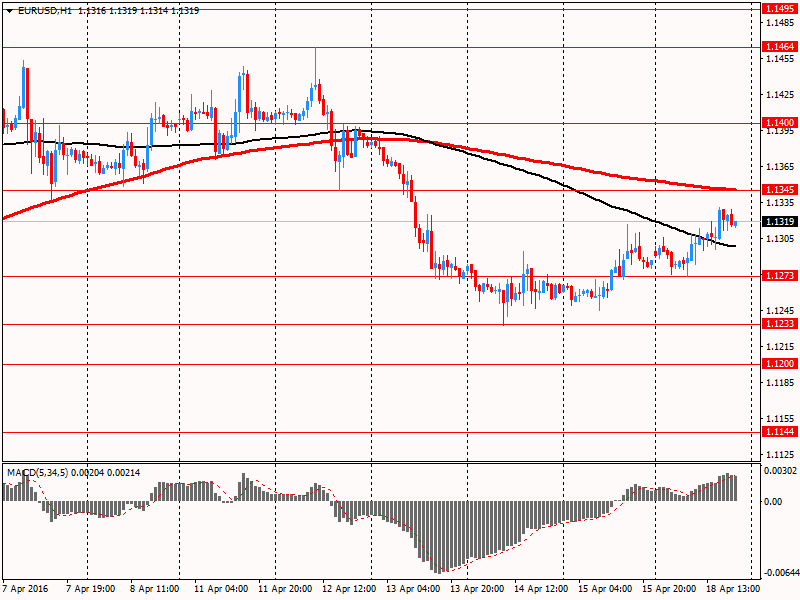Click the 1.1425 price axis tick
The image size is (800, 600).
(781, 95)
